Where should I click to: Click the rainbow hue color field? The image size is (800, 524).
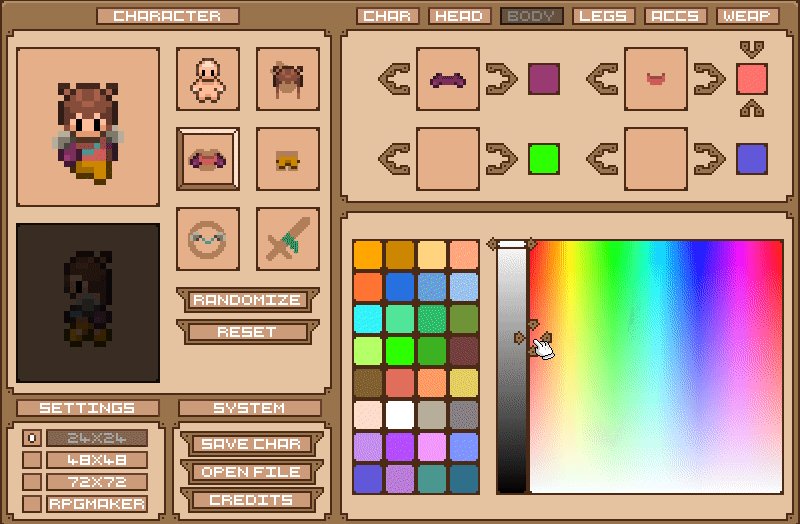(x=656, y=366)
